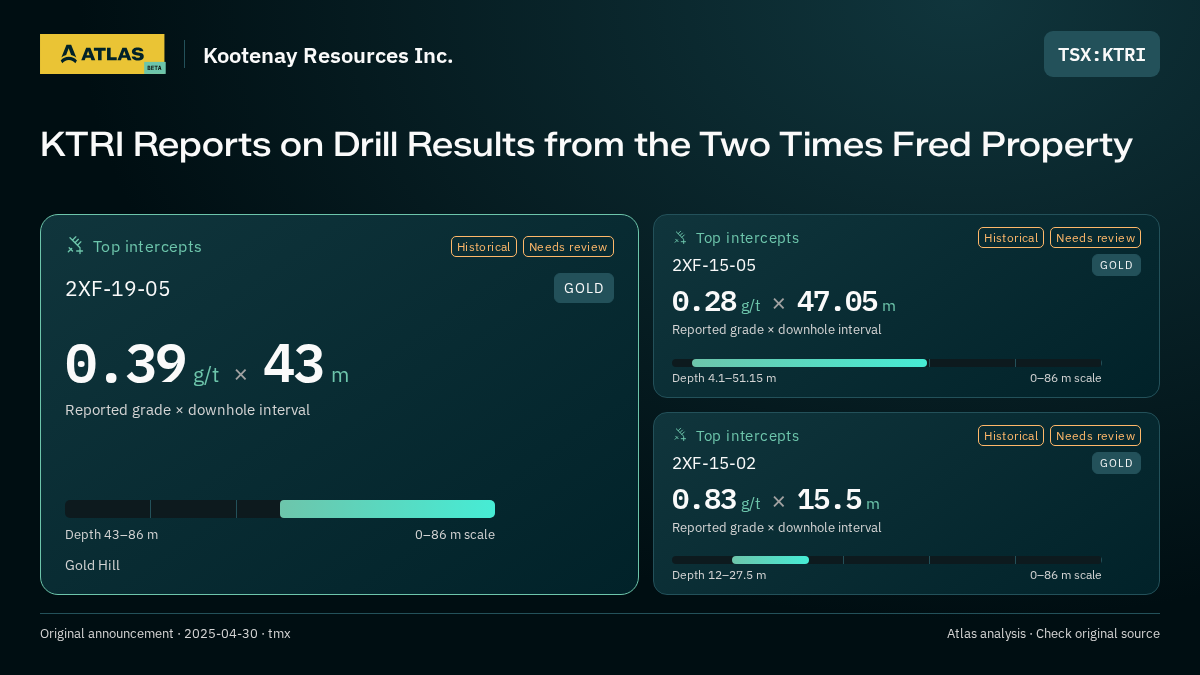The width and height of the screenshot is (1200, 675).
Task: Click Needs review tag on 2XF-19-05 card
Action: pyautogui.click(x=568, y=247)
